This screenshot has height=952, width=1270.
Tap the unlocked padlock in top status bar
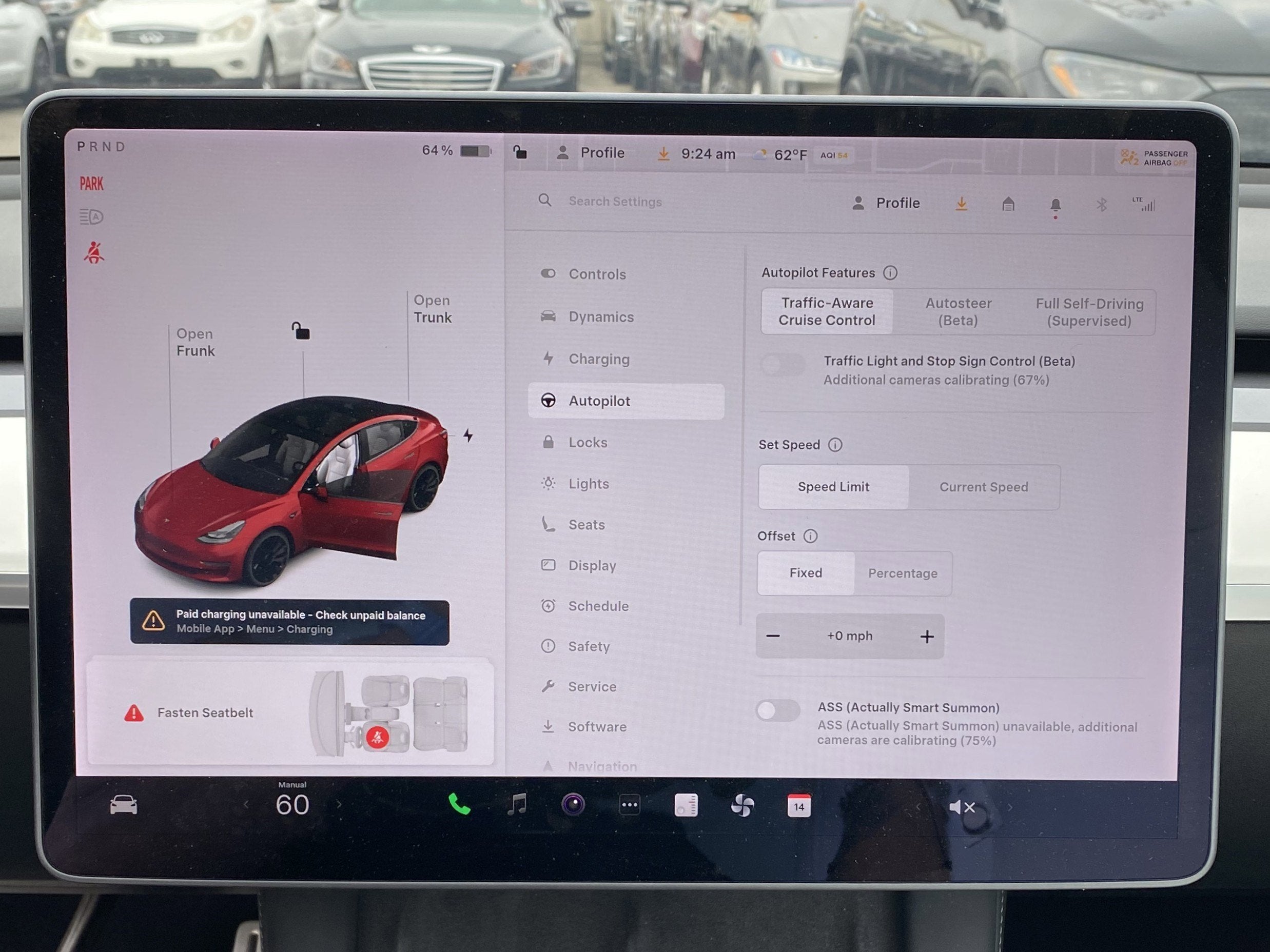(520, 152)
